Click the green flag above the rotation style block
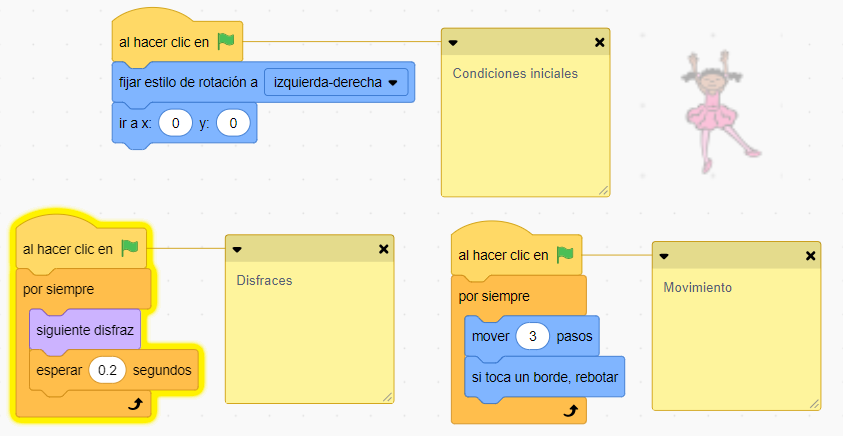Screen dimensions: 843x436 pos(226,41)
